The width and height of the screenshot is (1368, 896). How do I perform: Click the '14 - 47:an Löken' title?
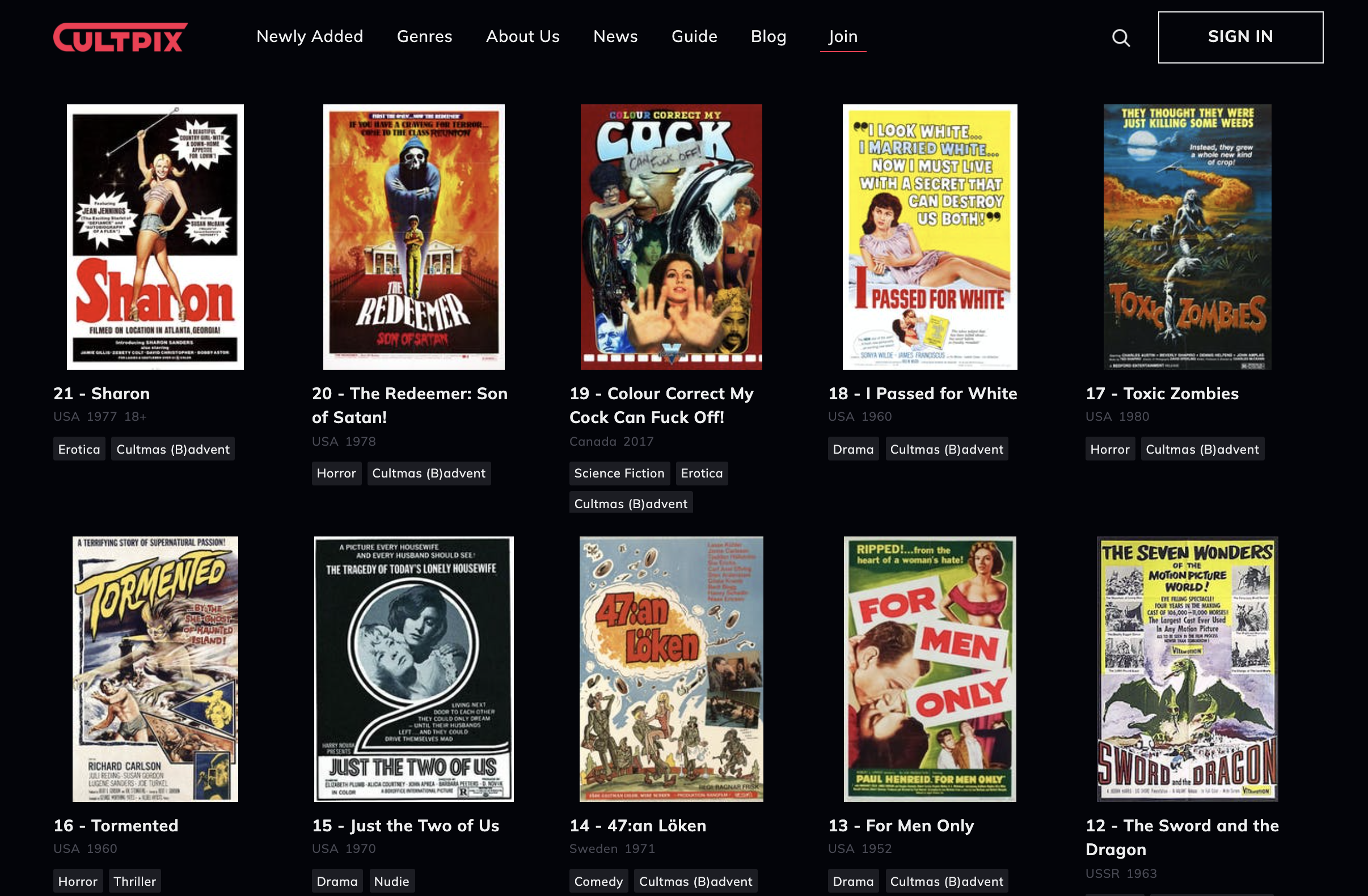tap(637, 826)
